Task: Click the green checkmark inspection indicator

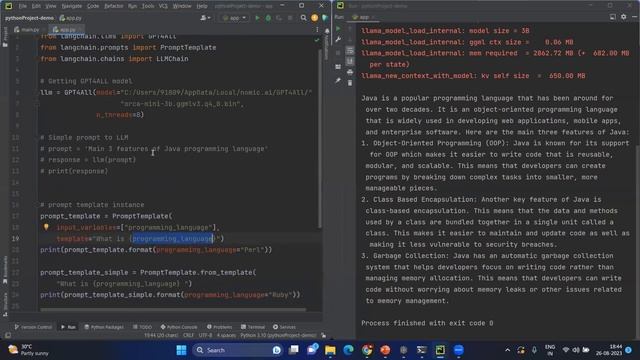Action: pos(317,40)
